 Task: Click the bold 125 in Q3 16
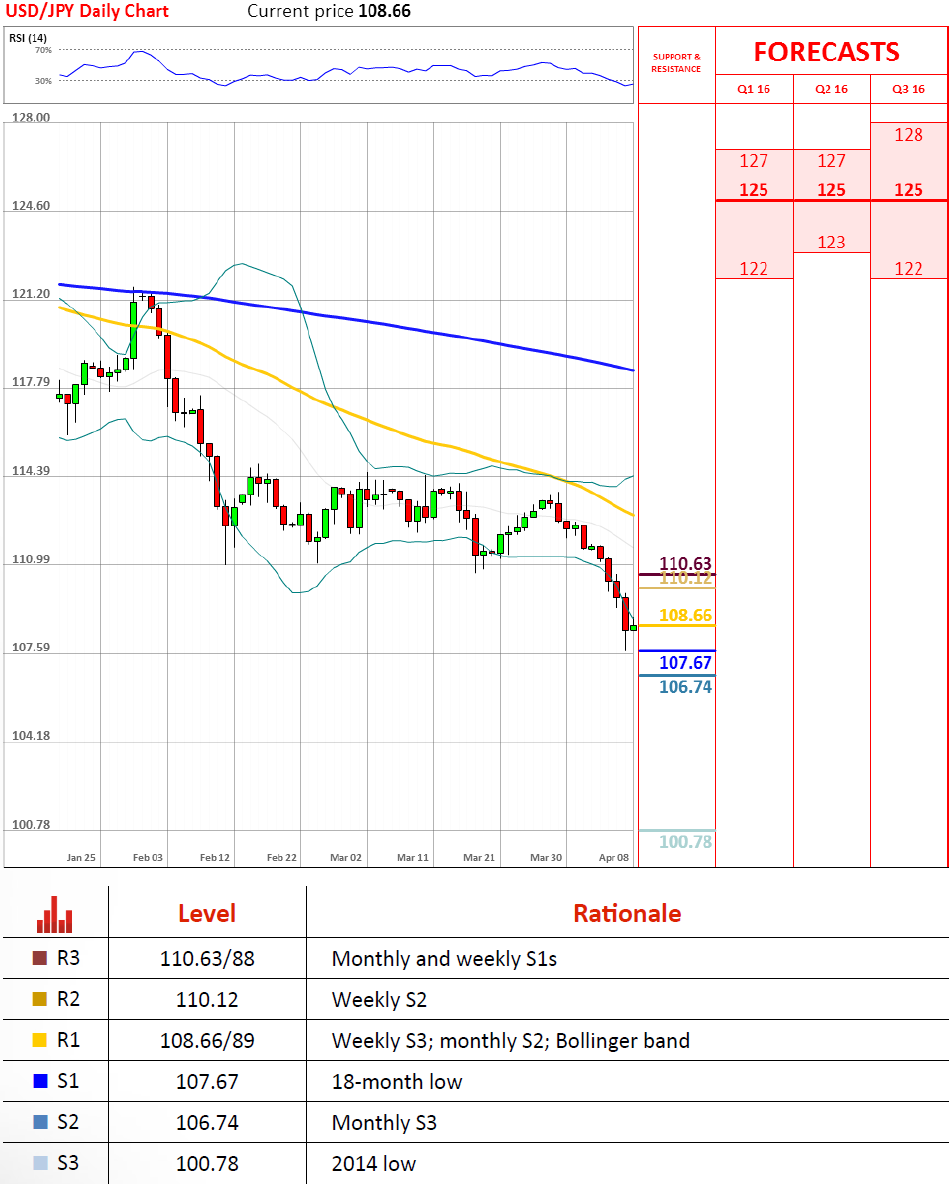coord(908,190)
